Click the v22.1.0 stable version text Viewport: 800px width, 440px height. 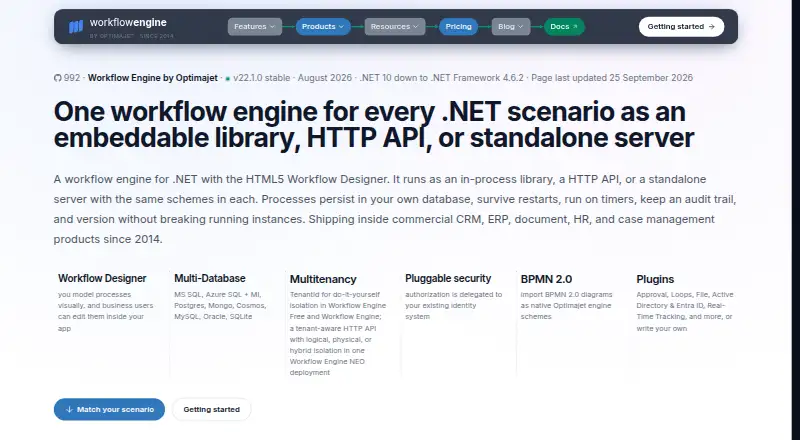262,78
